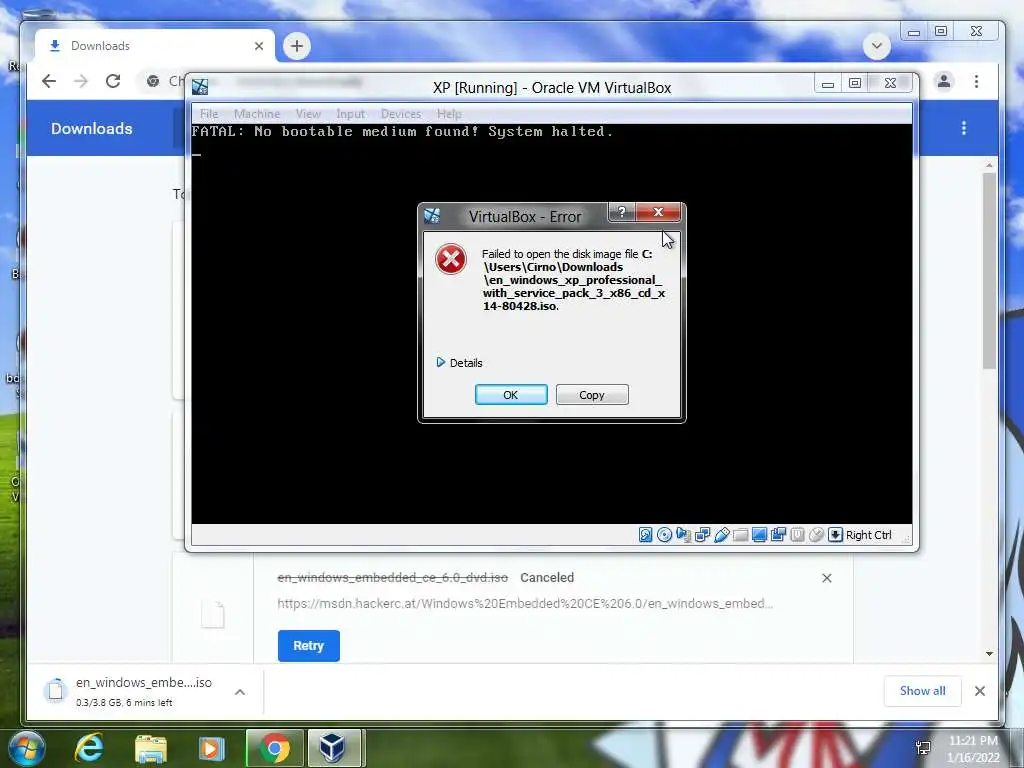The image size is (1024, 768).
Task: Go back in Chrome
Action: pos(49,81)
